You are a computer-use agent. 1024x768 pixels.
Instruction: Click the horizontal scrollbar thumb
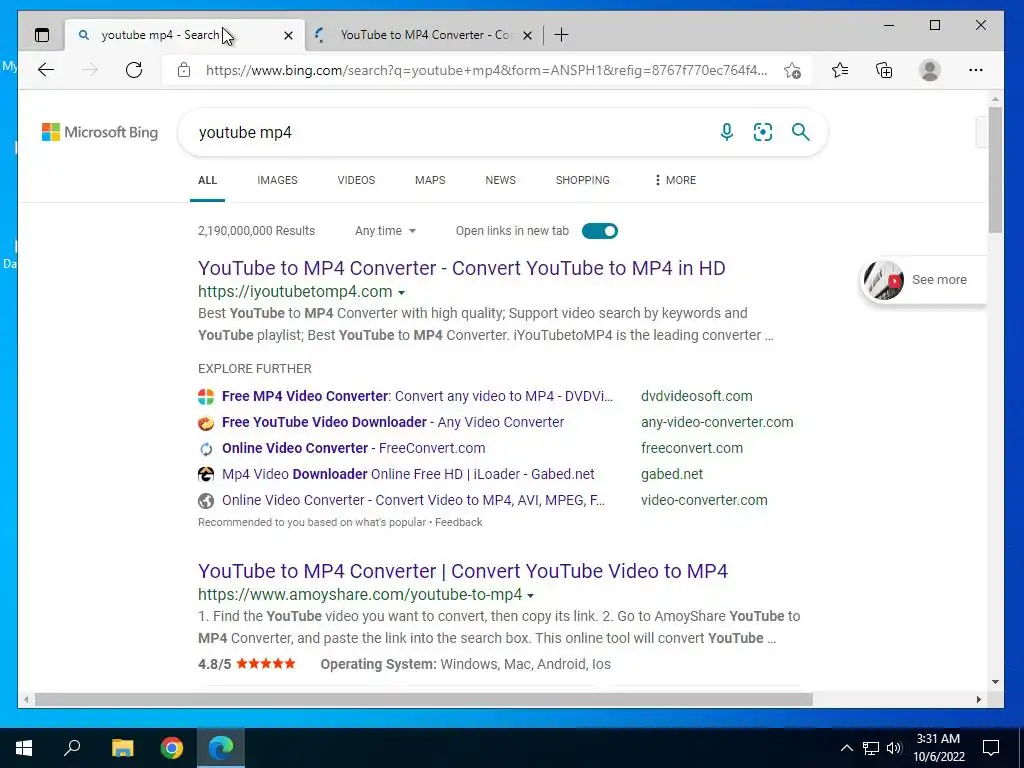pos(423,699)
